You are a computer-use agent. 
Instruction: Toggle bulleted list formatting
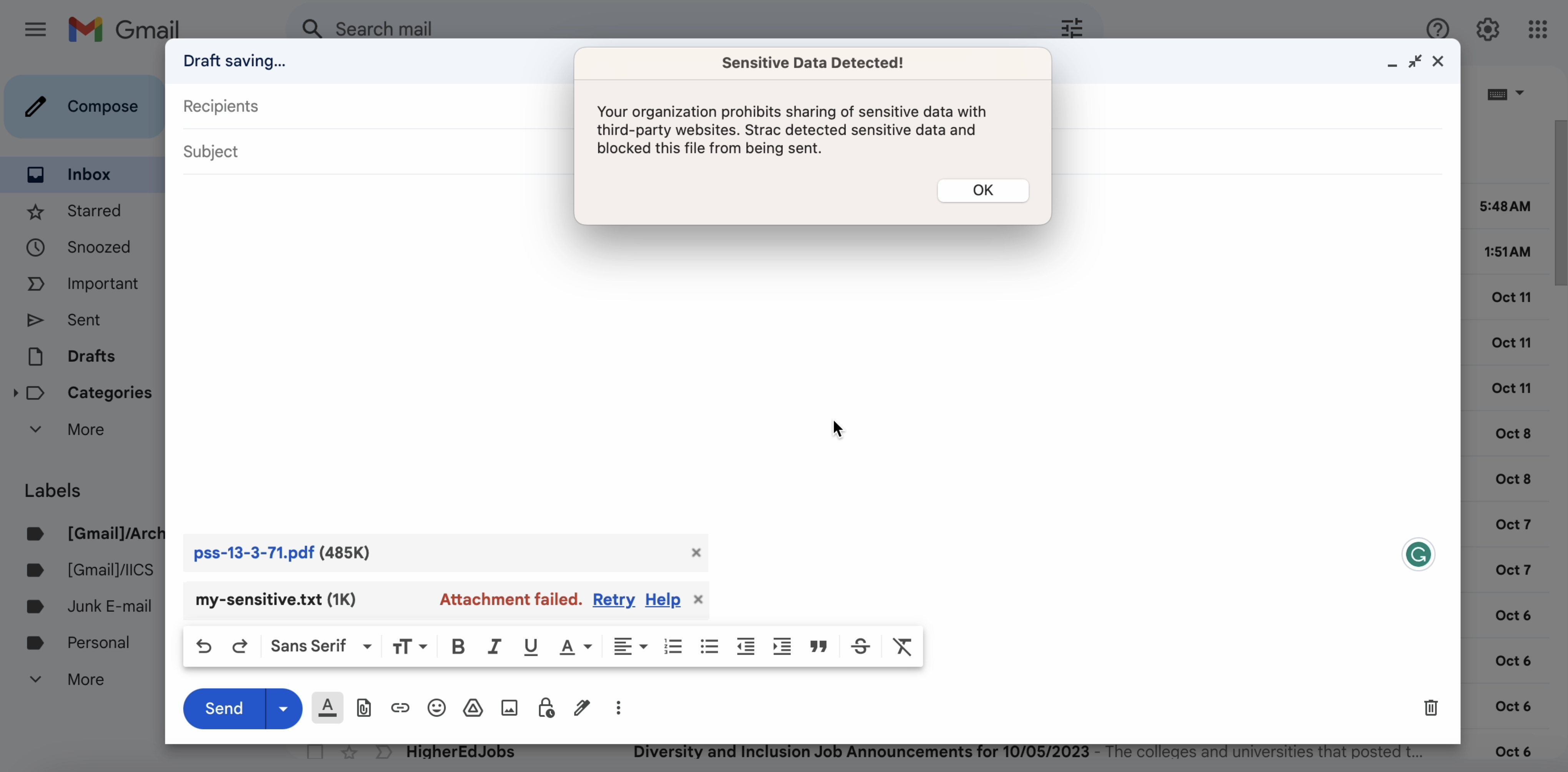tap(710, 646)
